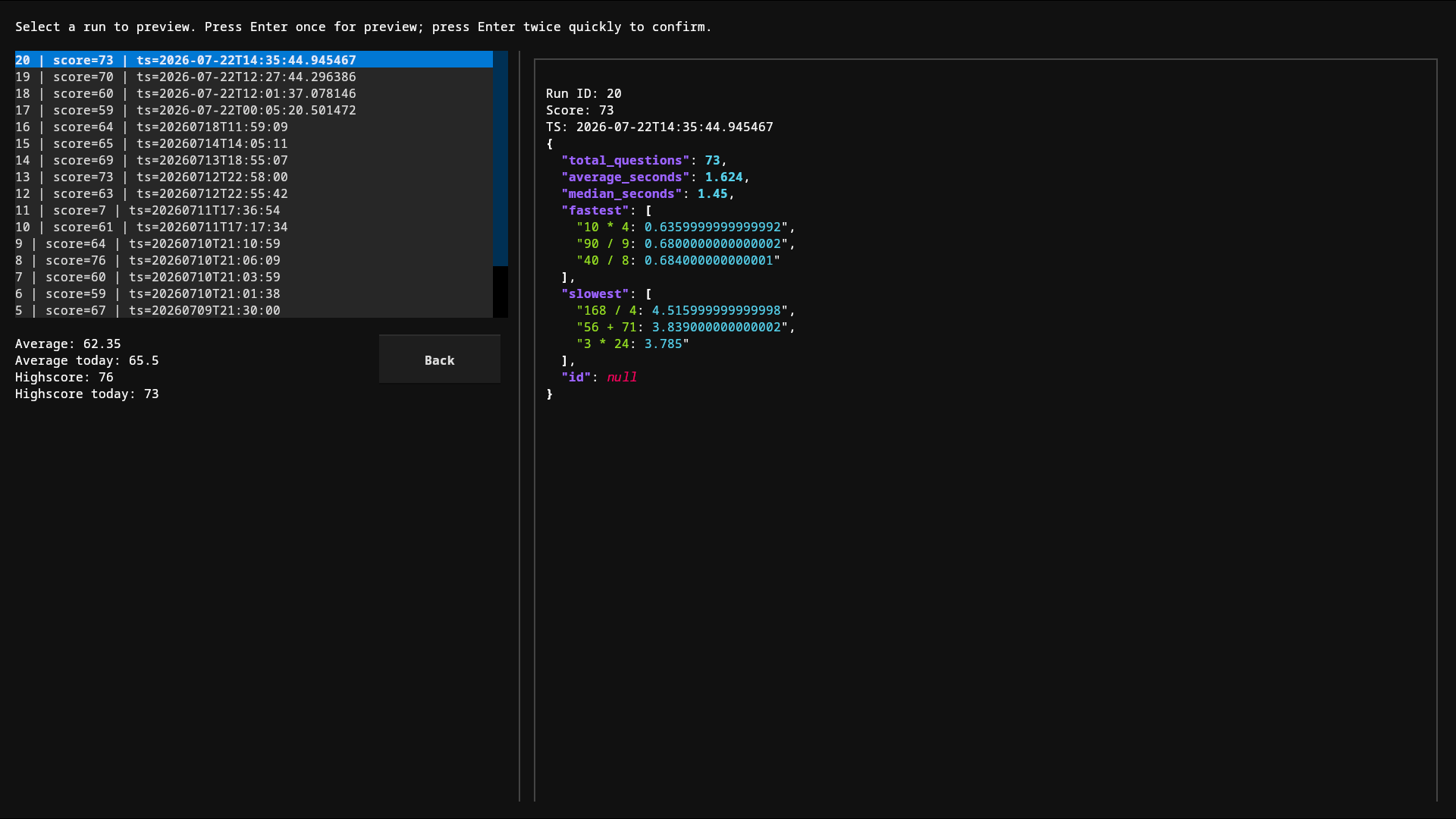Pick run 5 with score 67
This screenshot has height=819, width=1456.
(x=254, y=310)
